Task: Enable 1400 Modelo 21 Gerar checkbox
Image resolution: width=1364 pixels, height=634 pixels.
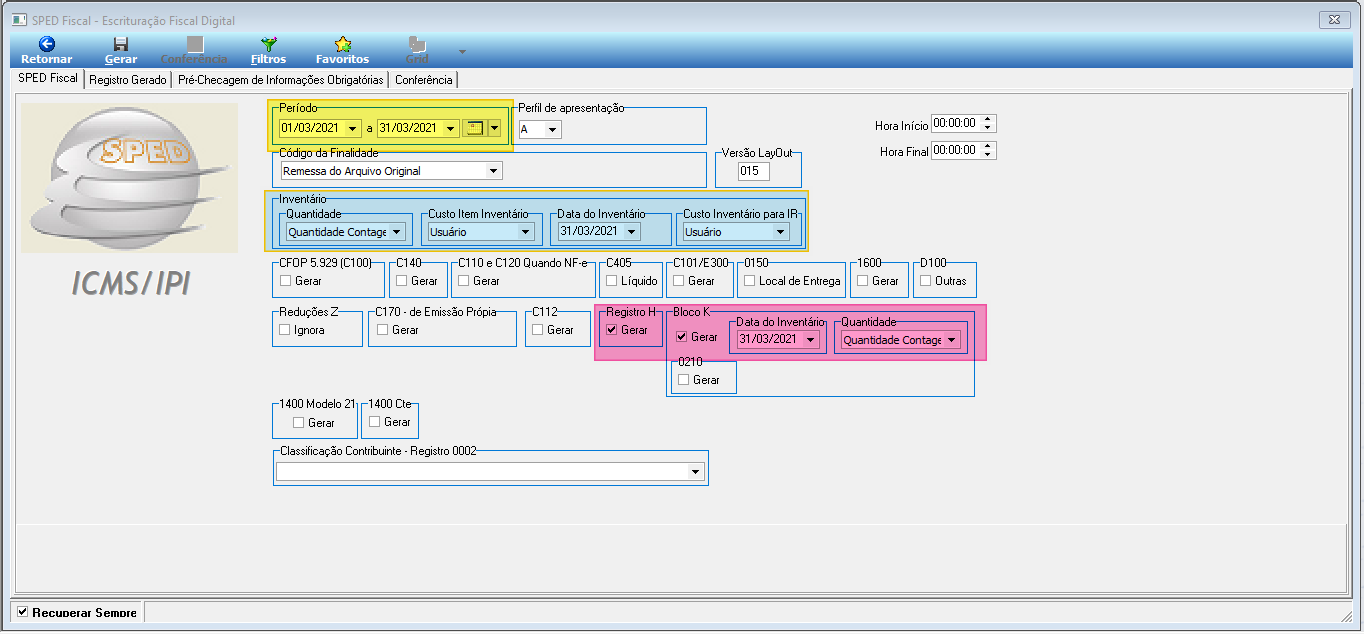Action: pos(298,423)
